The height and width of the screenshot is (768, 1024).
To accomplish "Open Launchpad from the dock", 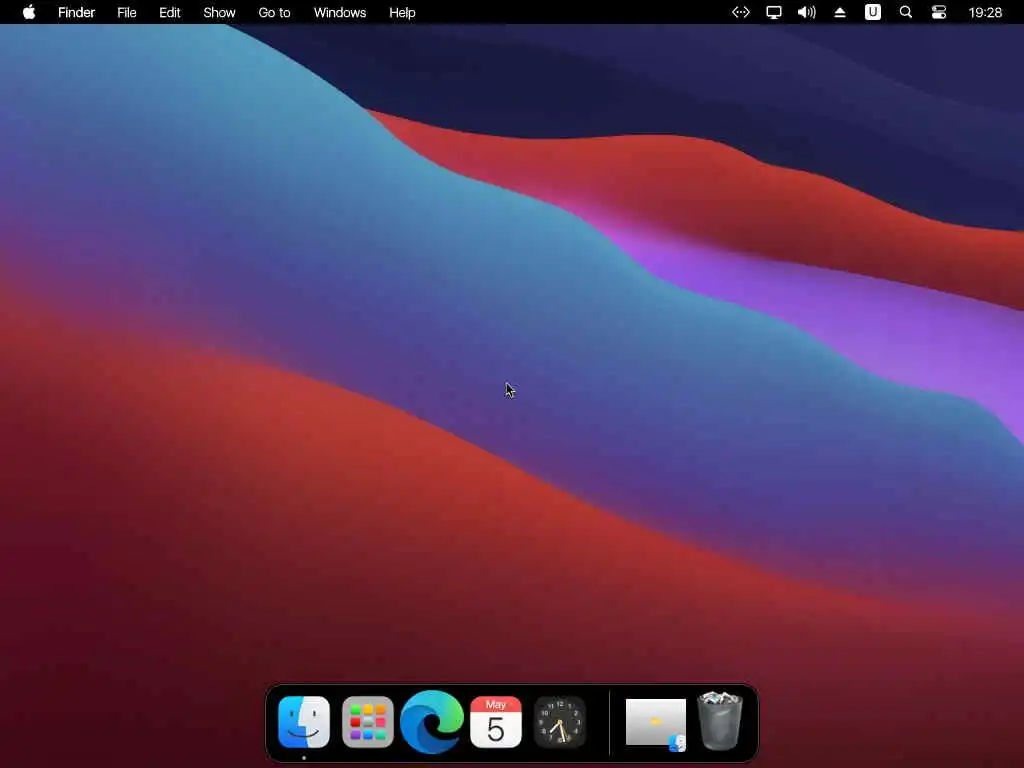I will coord(368,722).
